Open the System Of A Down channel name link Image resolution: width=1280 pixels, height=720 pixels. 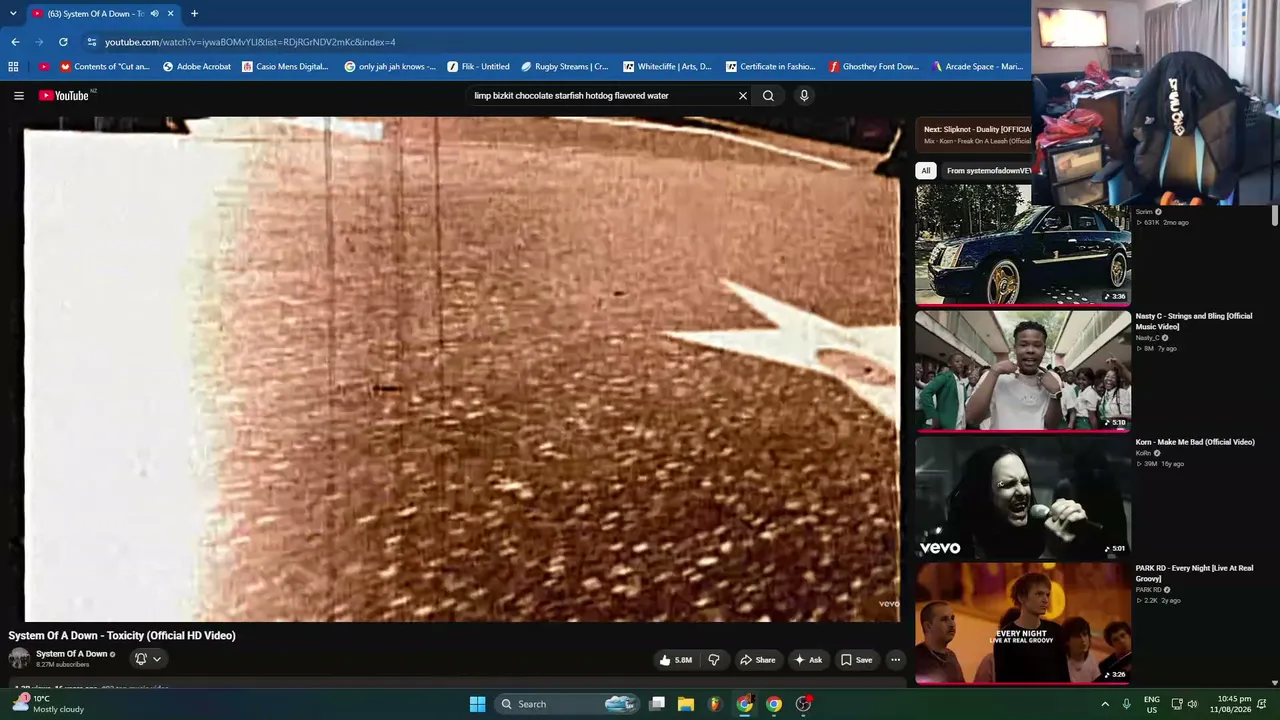point(71,654)
